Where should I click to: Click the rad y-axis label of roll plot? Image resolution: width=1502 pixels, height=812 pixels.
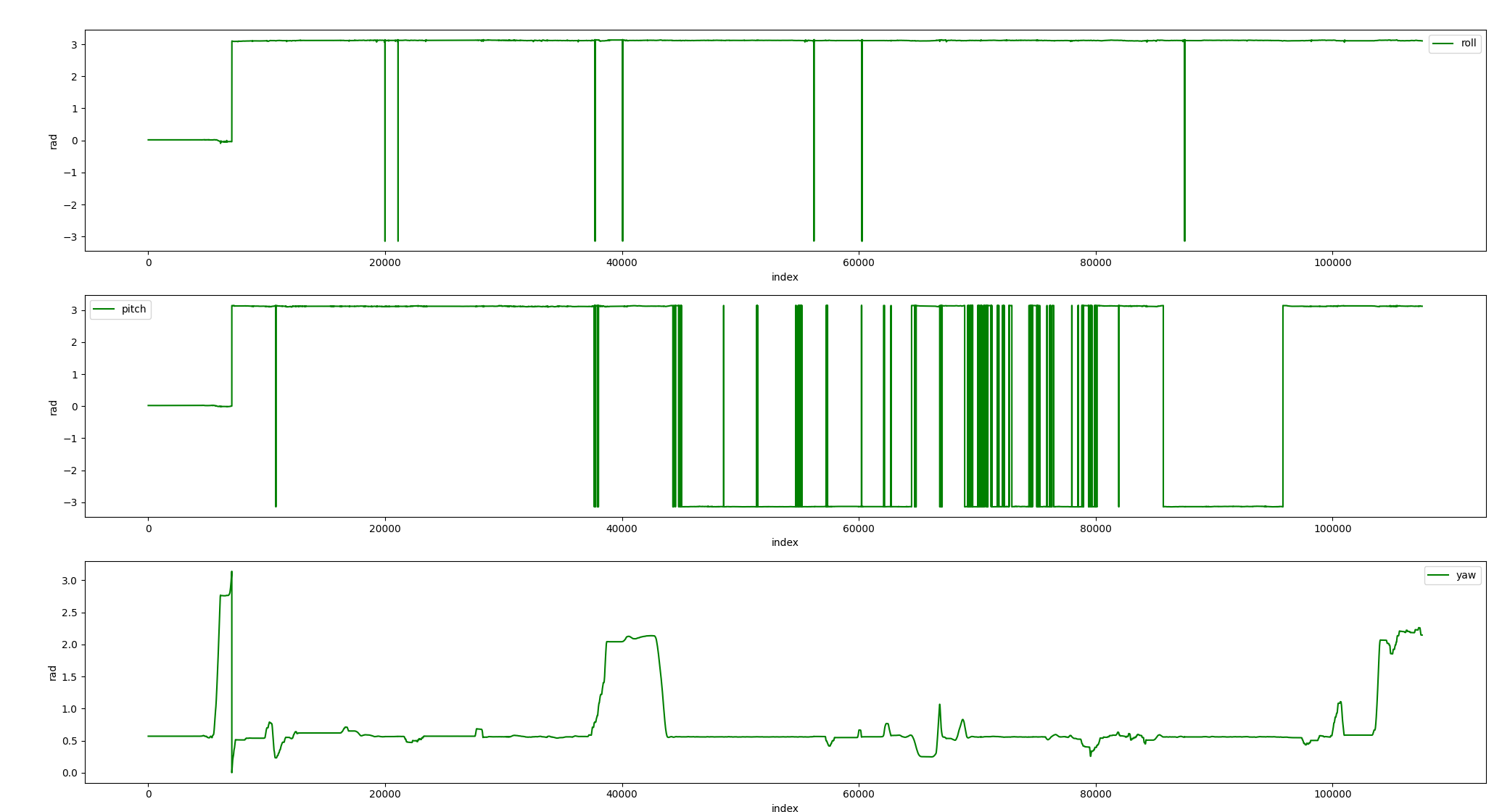54,141
